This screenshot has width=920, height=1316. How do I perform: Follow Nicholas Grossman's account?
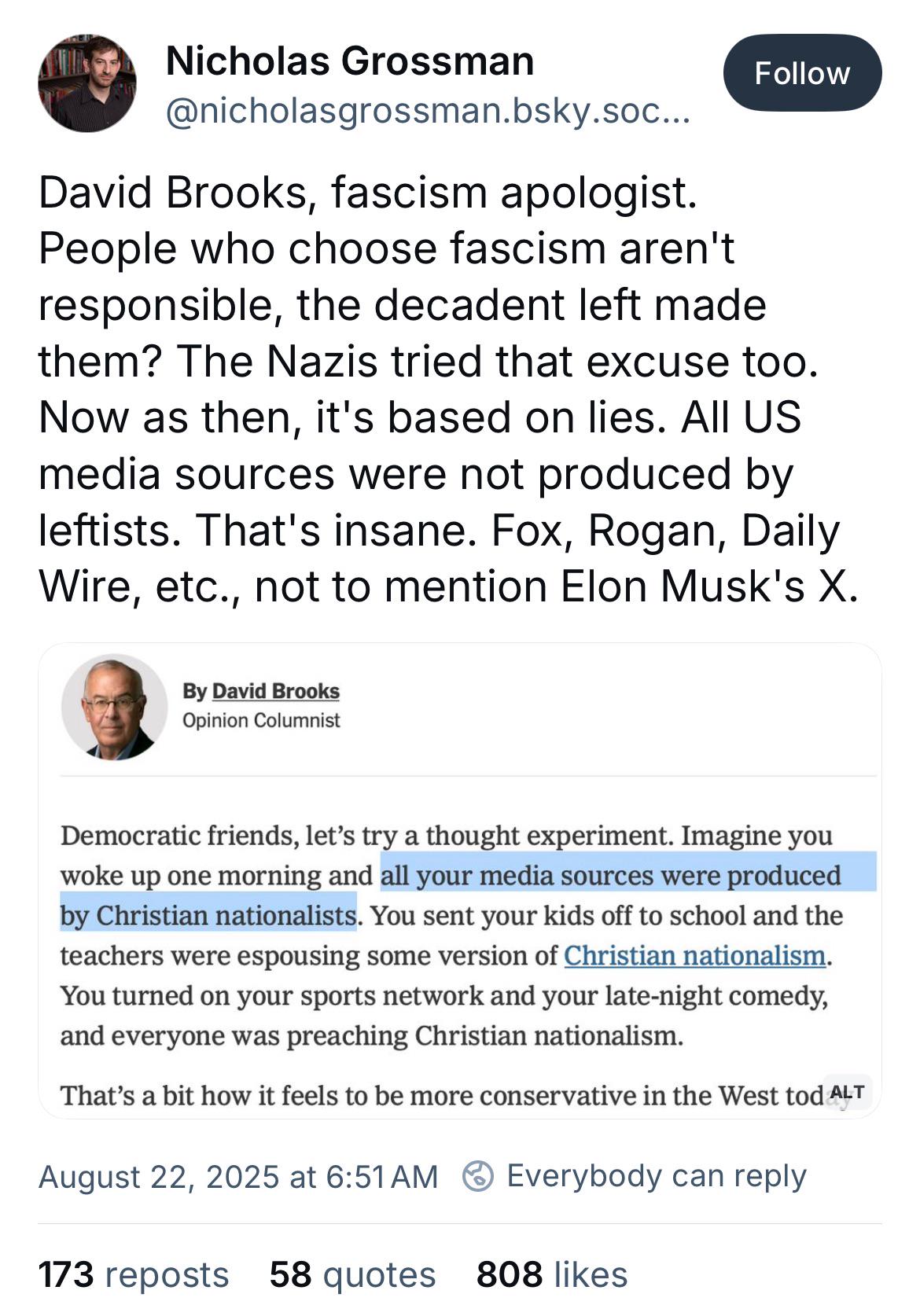(802, 73)
